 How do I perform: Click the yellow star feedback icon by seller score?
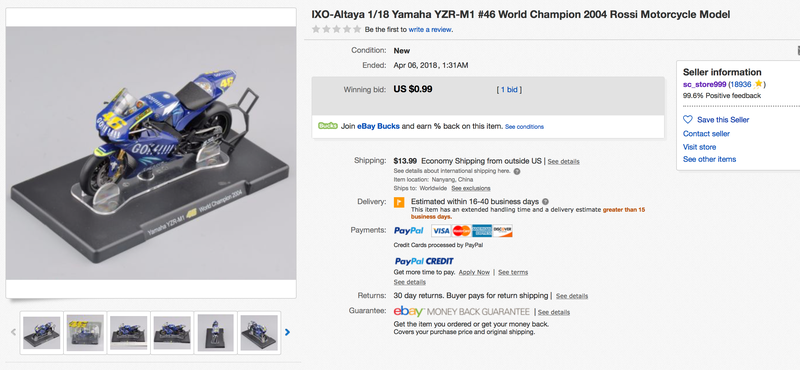[x=759, y=84]
